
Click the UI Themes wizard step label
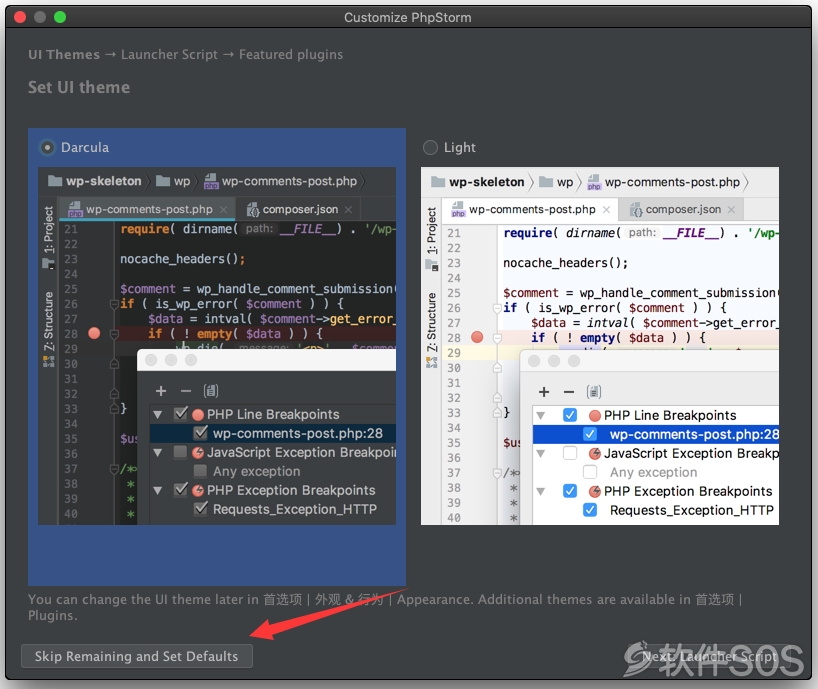64,54
